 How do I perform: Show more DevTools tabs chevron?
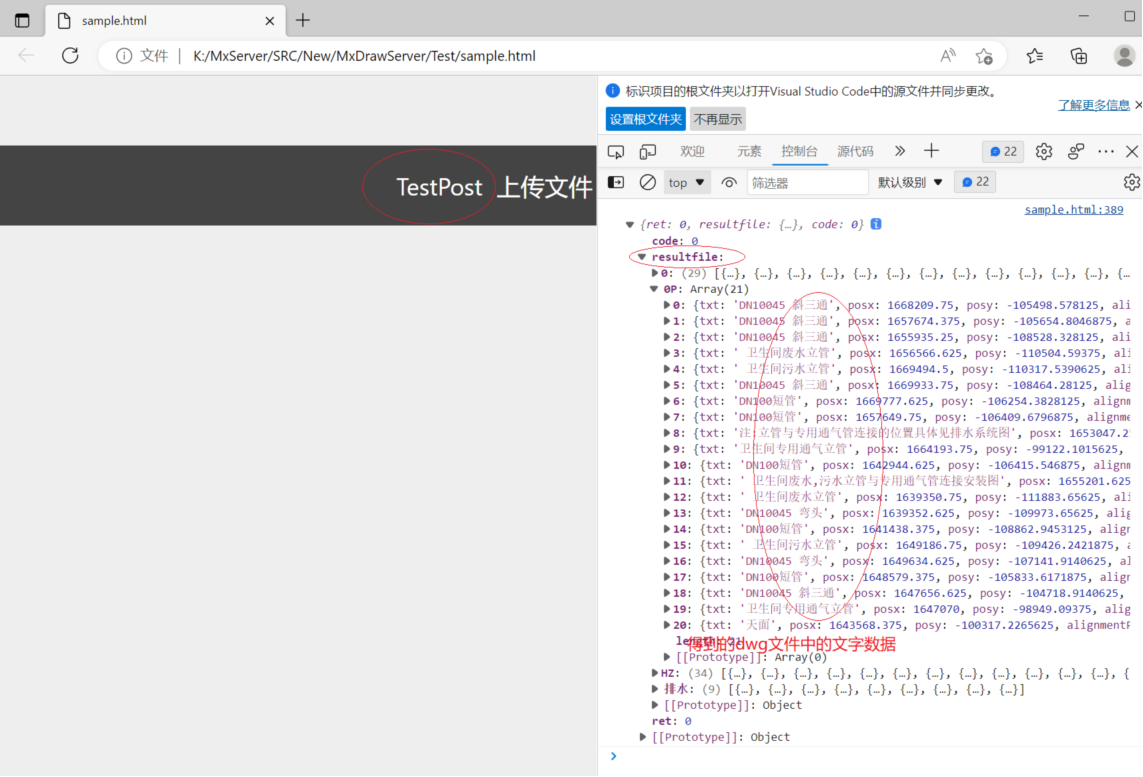point(900,152)
